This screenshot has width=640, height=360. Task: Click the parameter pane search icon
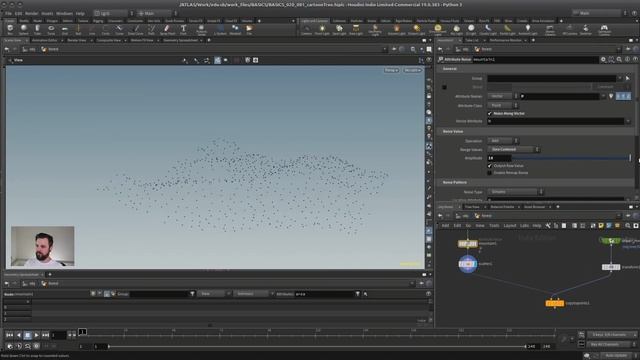point(619,60)
